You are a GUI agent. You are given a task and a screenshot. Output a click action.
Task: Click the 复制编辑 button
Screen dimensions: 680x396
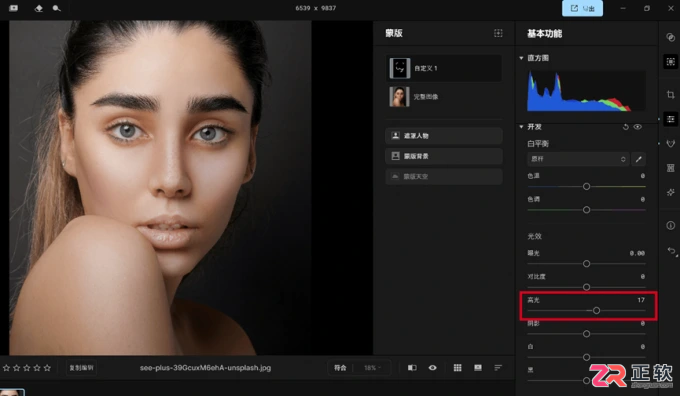tap(82, 368)
